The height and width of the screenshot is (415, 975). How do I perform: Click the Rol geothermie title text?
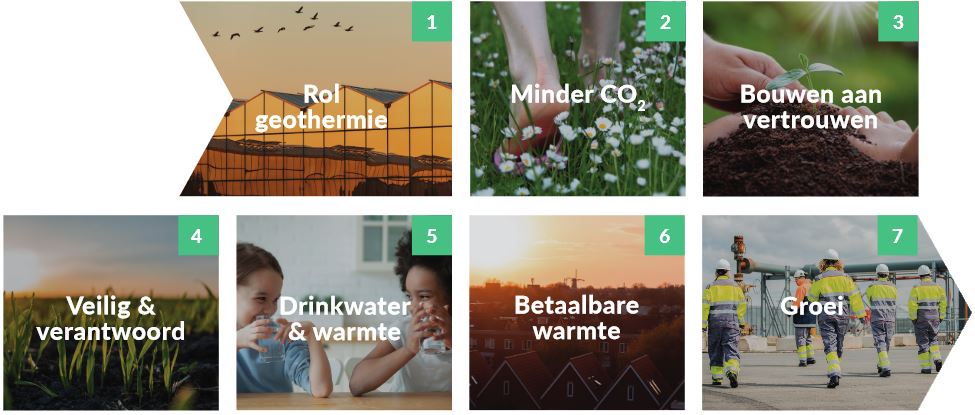coord(321,108)
